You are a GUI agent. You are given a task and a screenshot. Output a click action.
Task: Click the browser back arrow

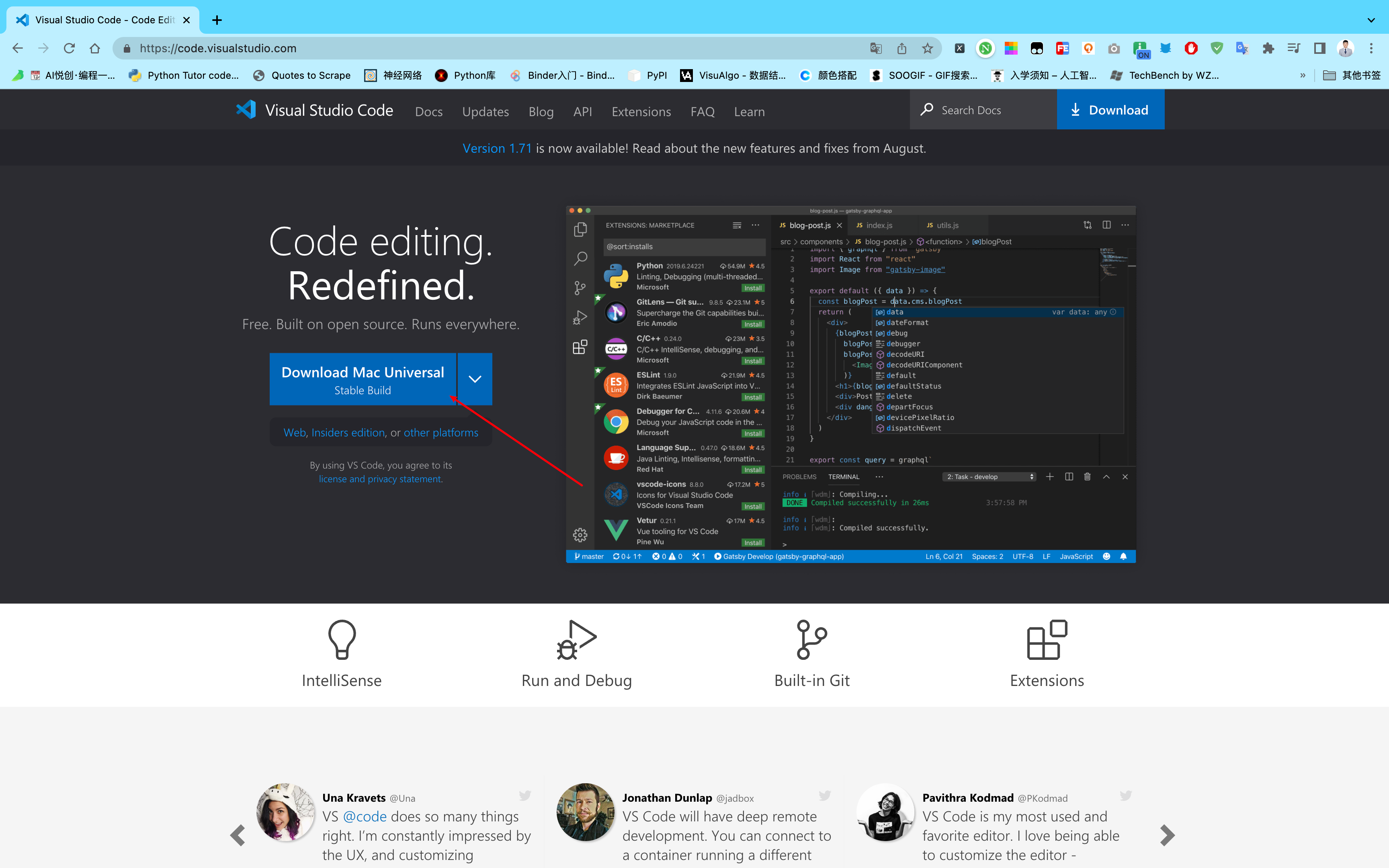(18, 48)
